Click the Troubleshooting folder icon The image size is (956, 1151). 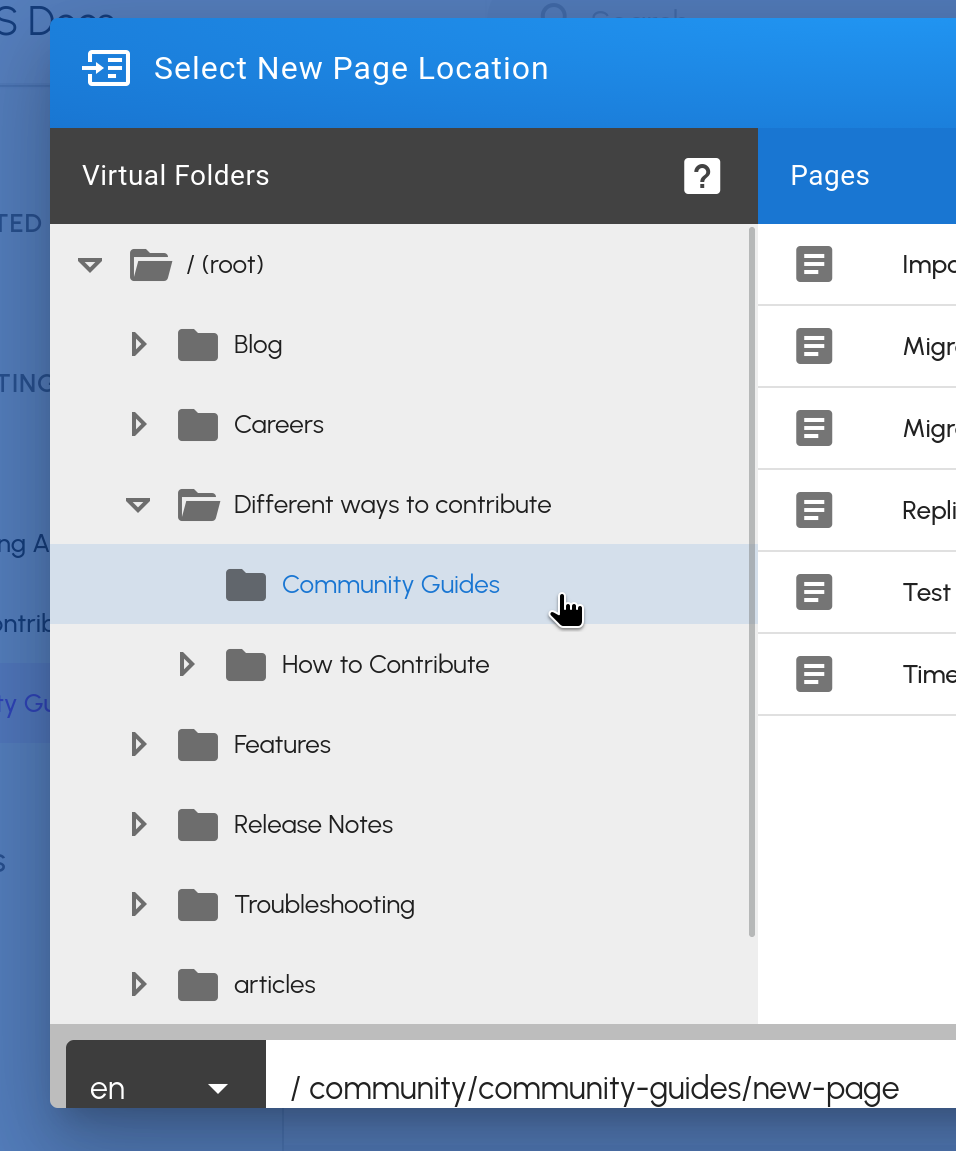click(198, 905)
